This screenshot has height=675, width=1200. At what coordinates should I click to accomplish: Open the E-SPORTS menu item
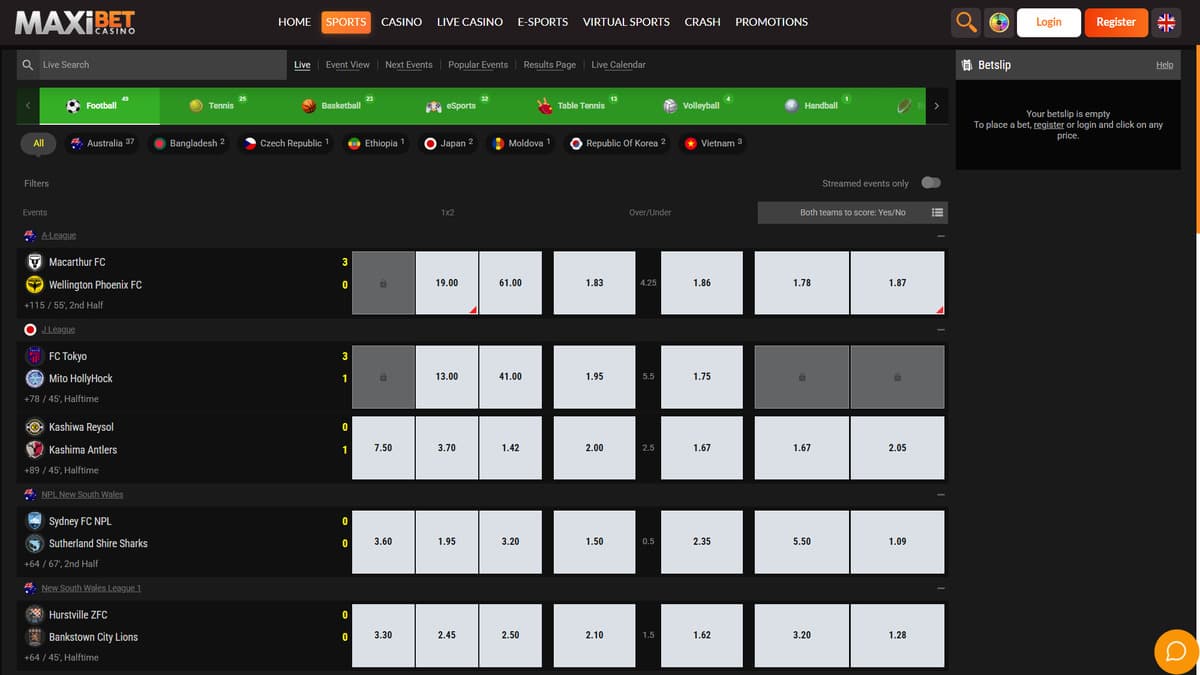543,22
